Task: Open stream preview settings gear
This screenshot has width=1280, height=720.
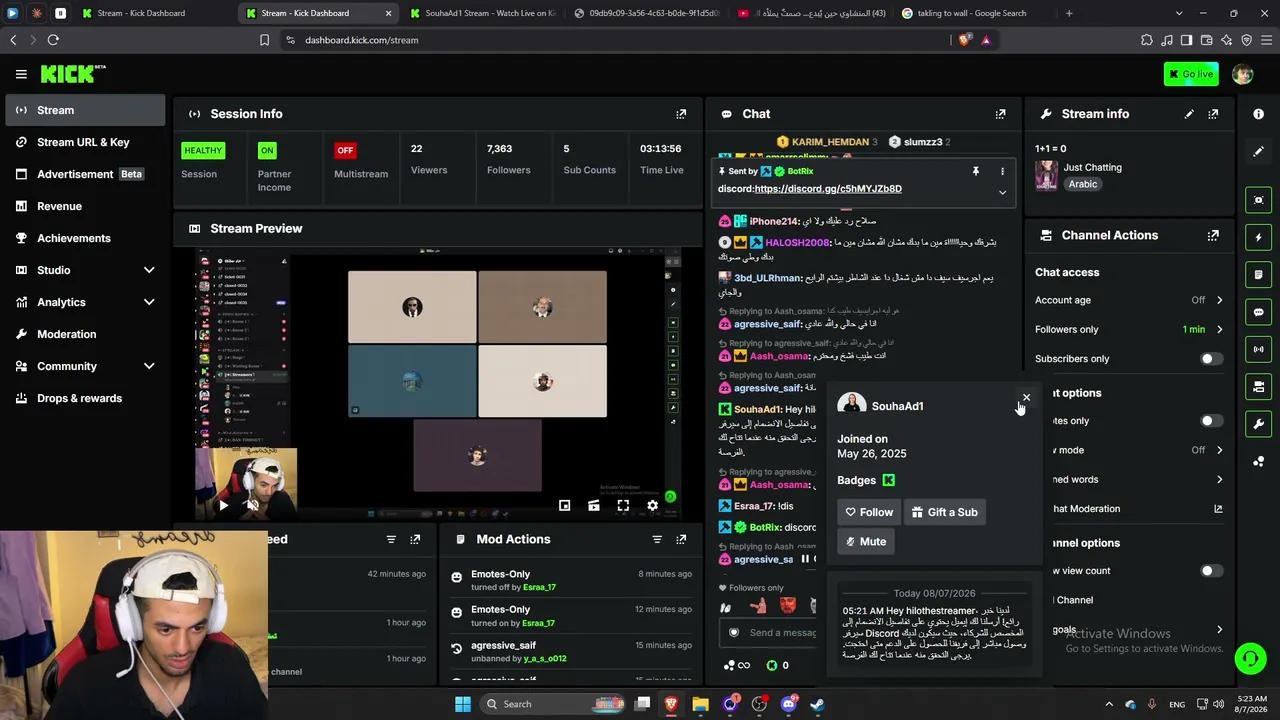Action: coord(652,506)
